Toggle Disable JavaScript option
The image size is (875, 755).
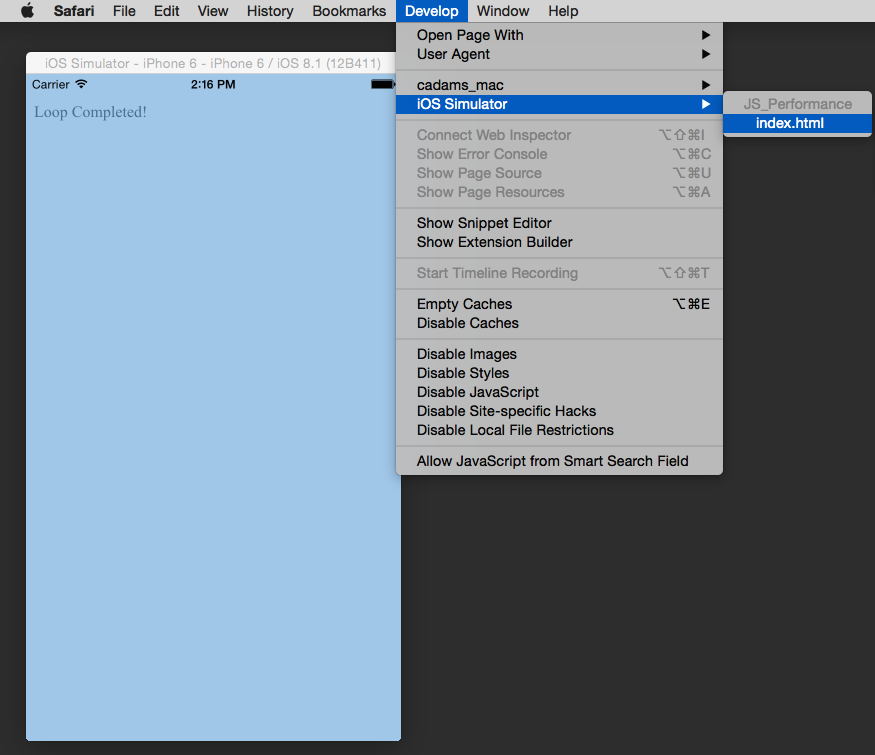point(559,392)
